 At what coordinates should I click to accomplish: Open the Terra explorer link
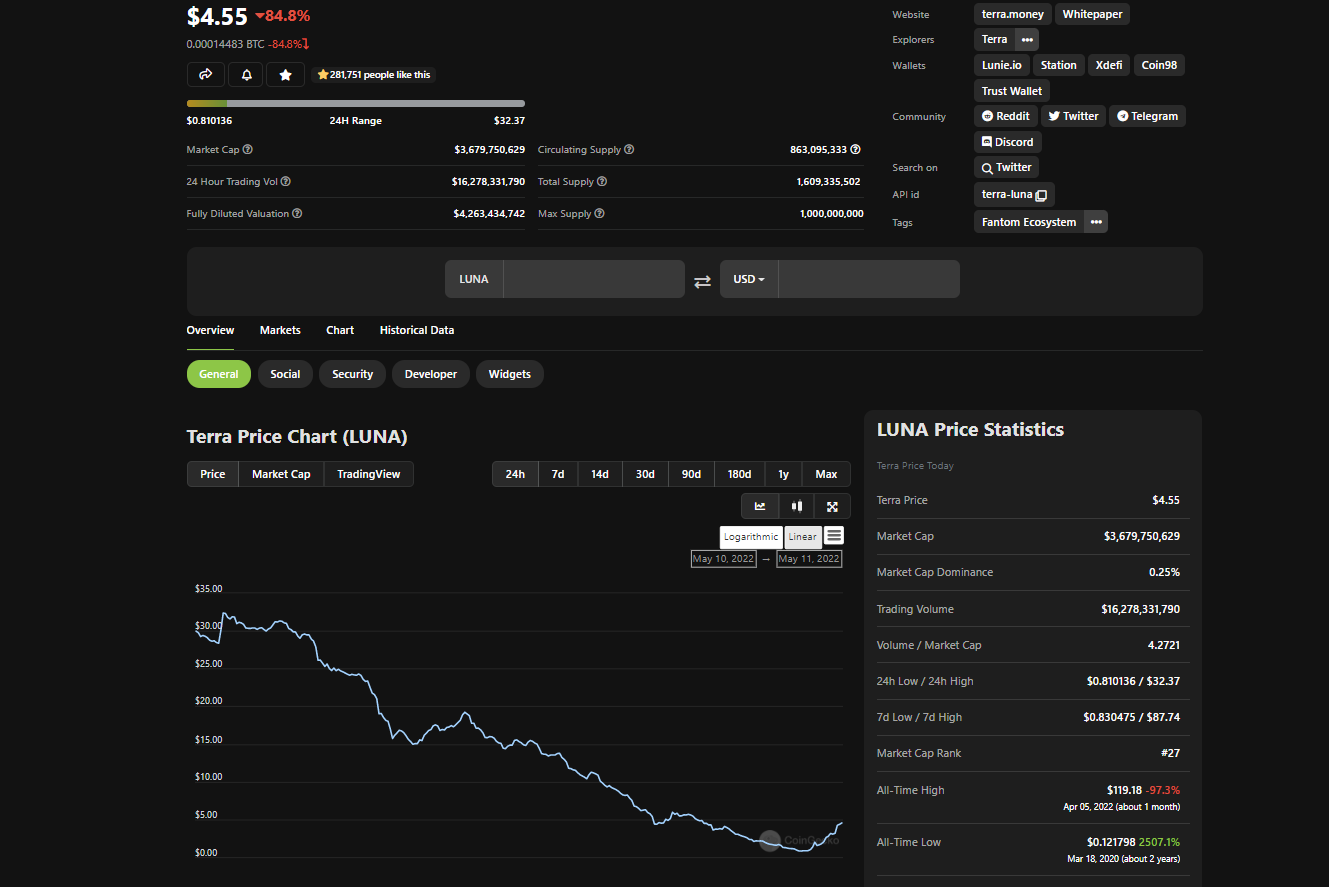[x=994, y=40]
